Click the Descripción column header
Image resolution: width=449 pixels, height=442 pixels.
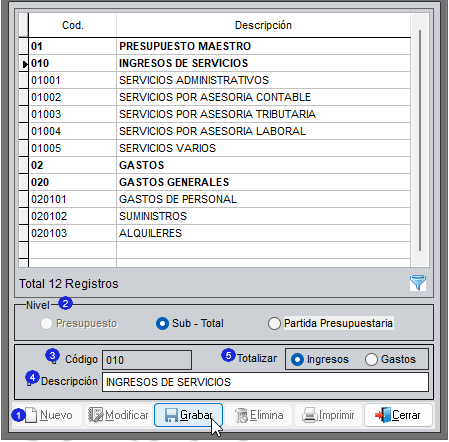point(263,25)
